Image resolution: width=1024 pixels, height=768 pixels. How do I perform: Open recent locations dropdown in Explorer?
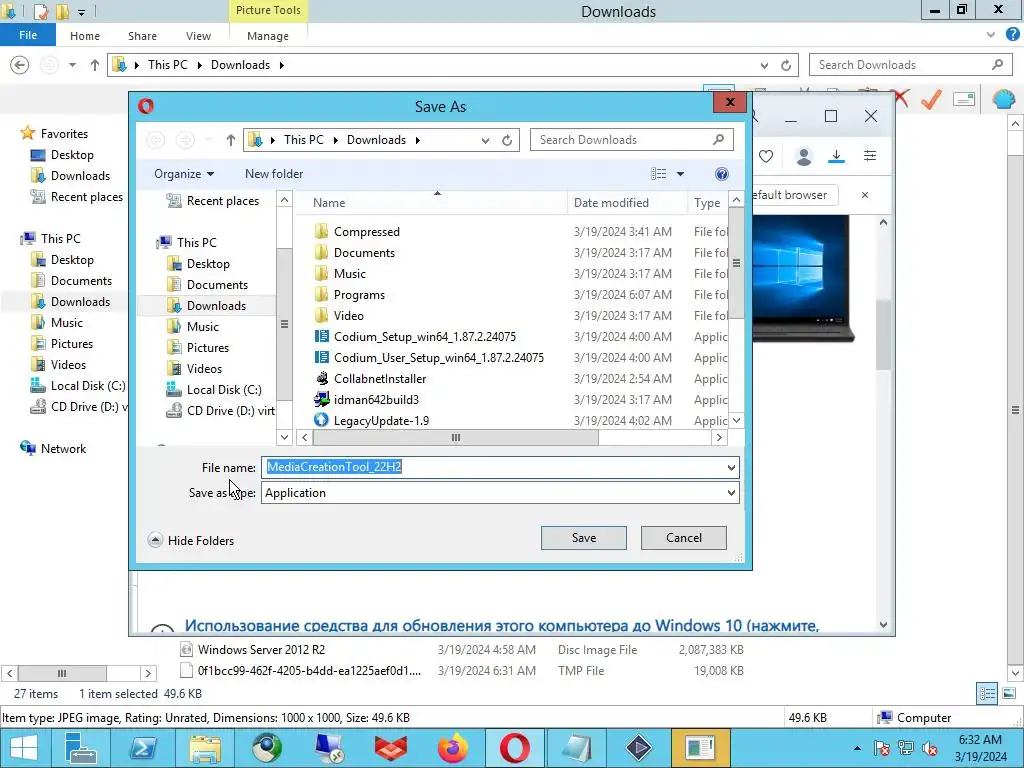(x=72, y=65)
